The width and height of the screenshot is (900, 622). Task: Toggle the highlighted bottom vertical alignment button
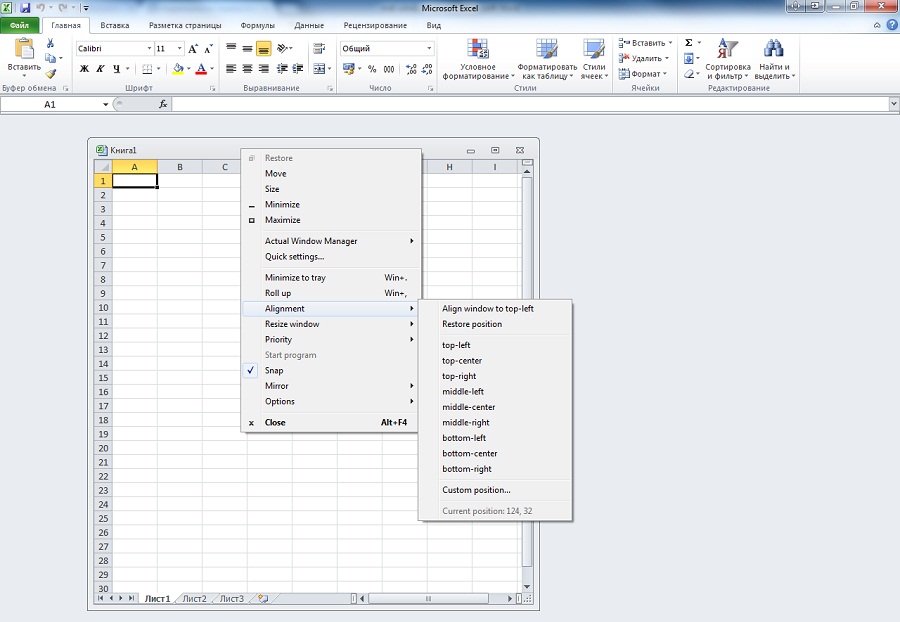point(263,49)
